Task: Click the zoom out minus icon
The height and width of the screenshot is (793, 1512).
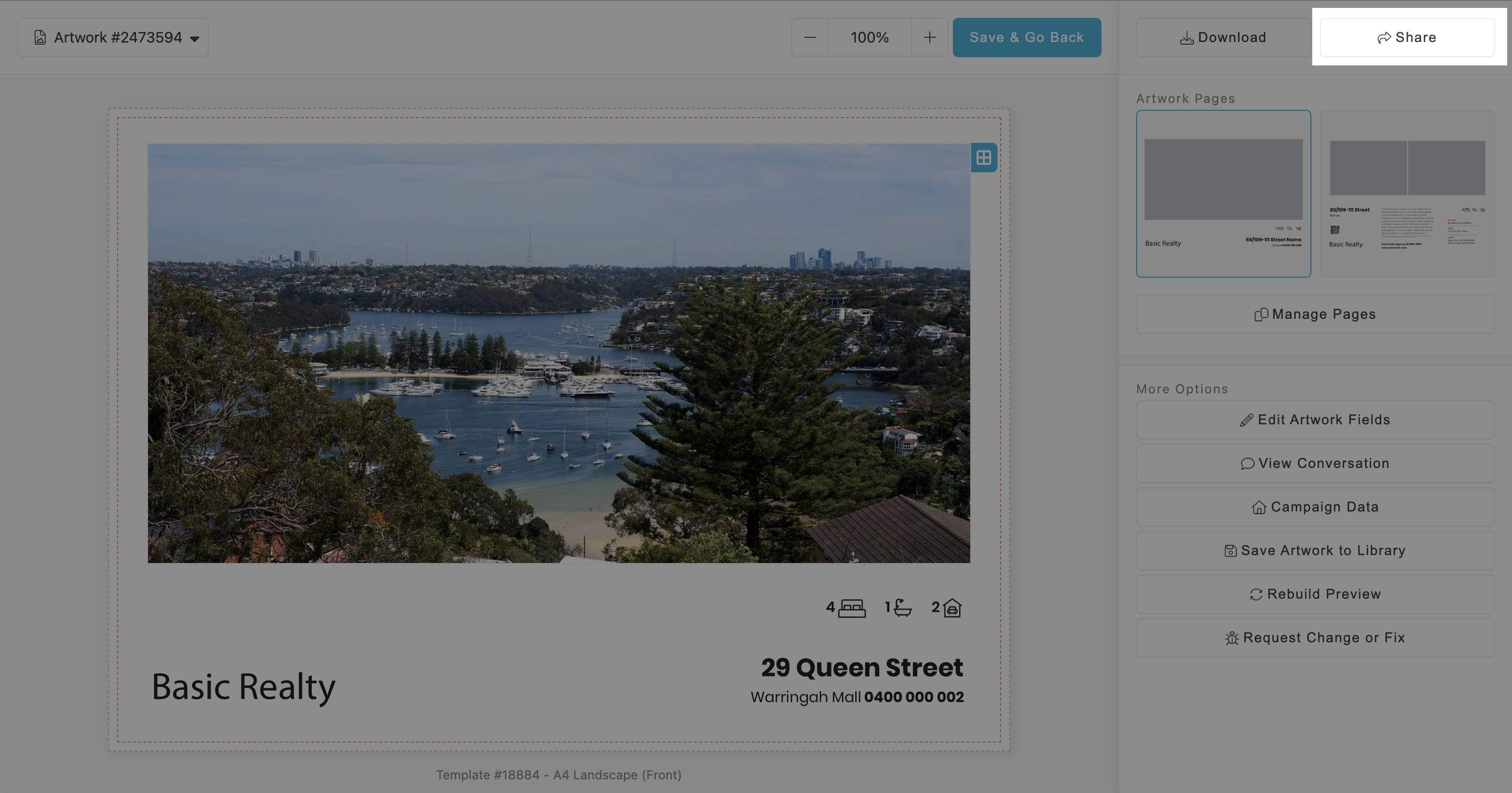Action: click(x=810, y=38)
